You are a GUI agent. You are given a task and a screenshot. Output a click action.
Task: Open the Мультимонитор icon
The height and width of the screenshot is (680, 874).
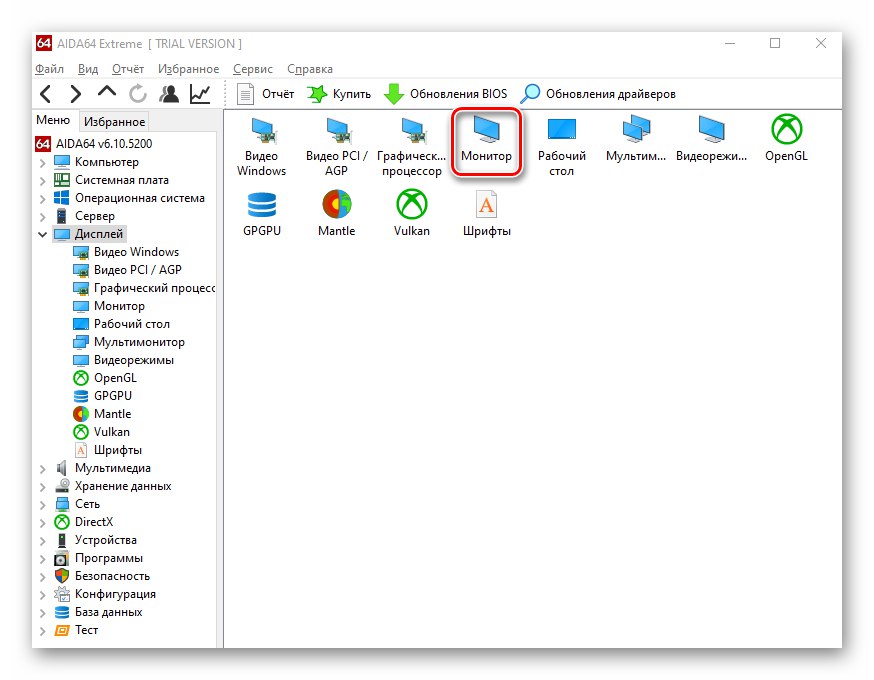point(636,141)
